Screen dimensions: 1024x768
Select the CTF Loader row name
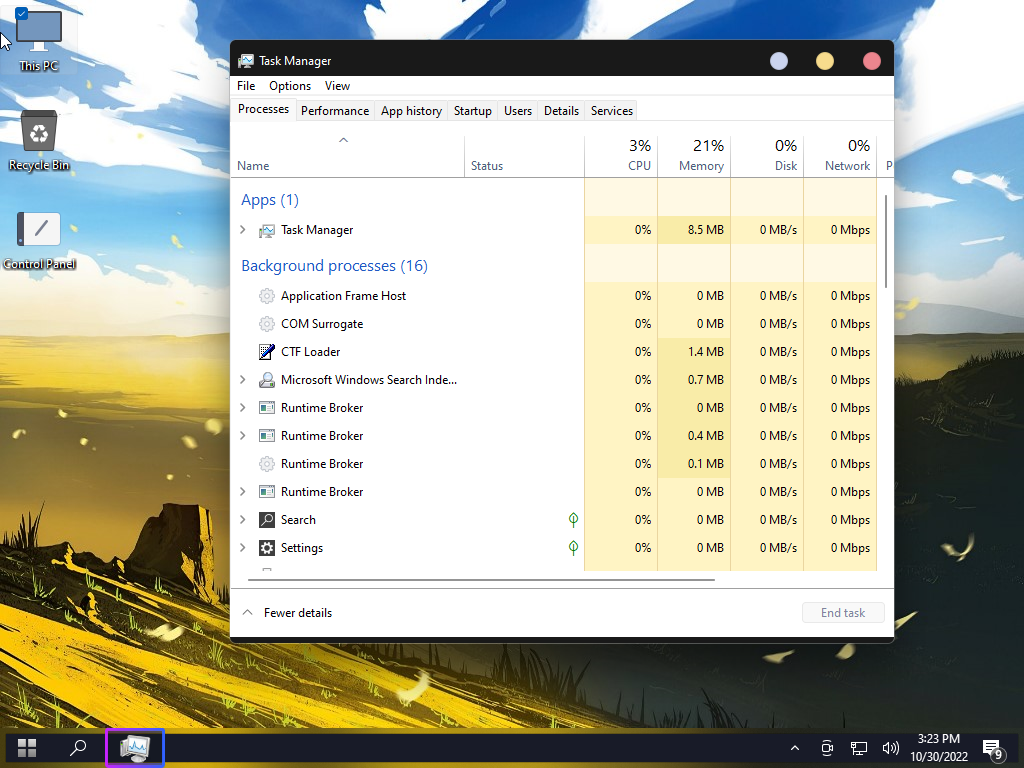point(310,352)
